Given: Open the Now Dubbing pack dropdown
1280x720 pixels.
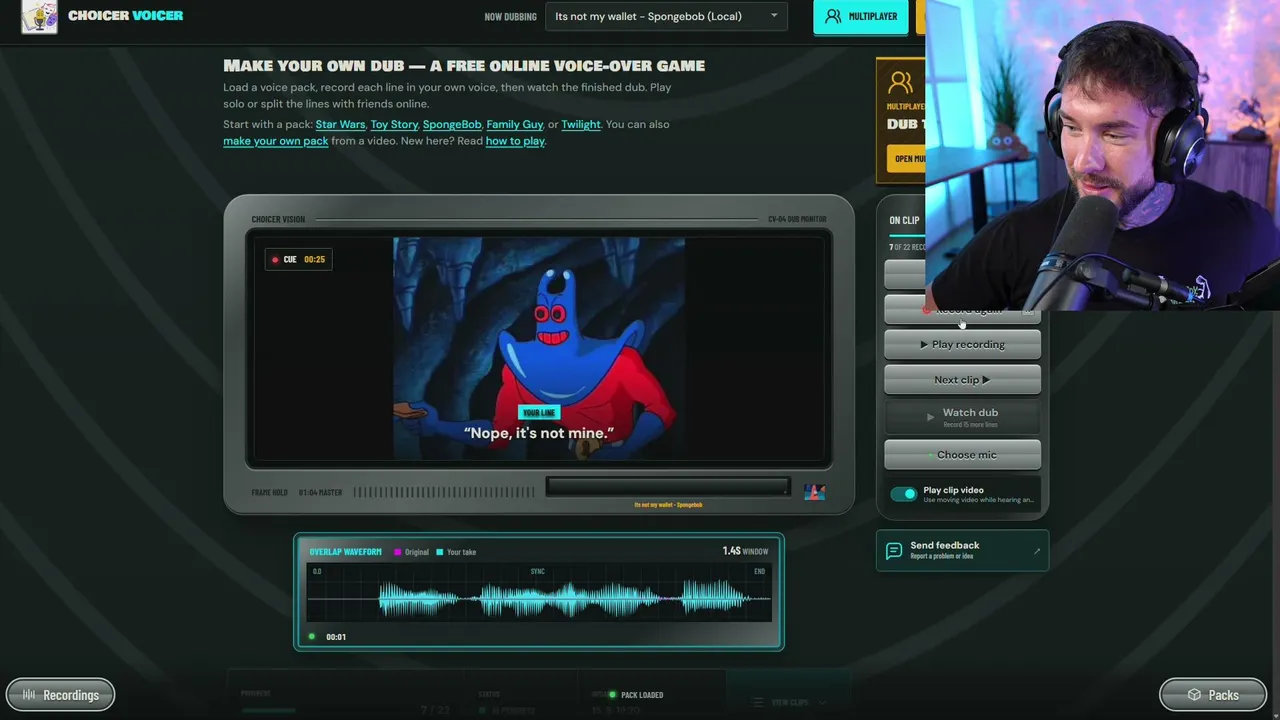Looking at the screenshot, I should pyautogui.click(x=666, y=16).
